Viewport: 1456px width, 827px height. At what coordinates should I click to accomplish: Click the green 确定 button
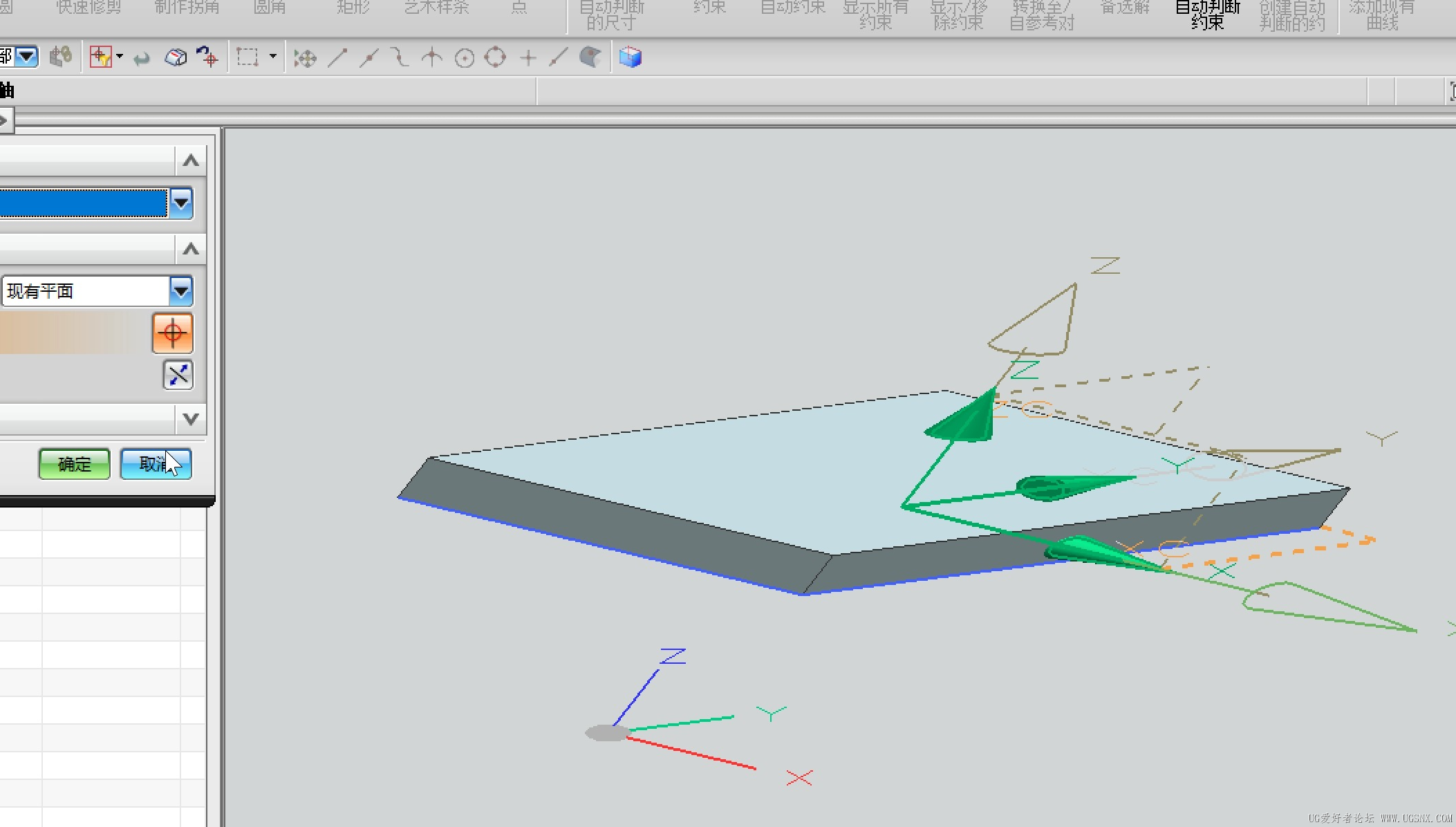pos(75,464)
